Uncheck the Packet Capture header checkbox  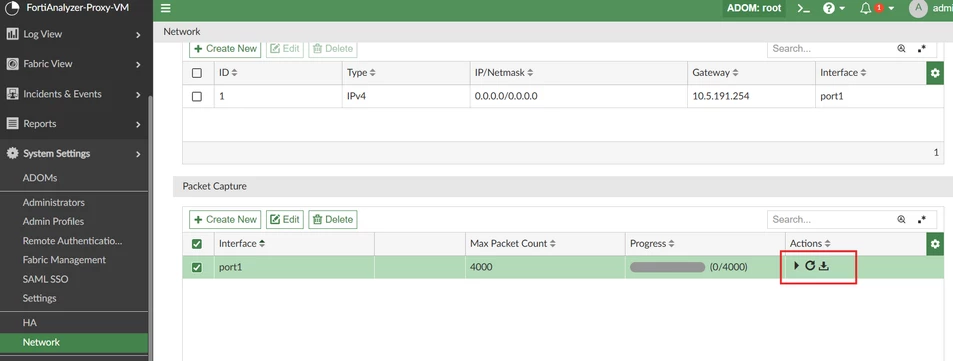tap(197, 244)
